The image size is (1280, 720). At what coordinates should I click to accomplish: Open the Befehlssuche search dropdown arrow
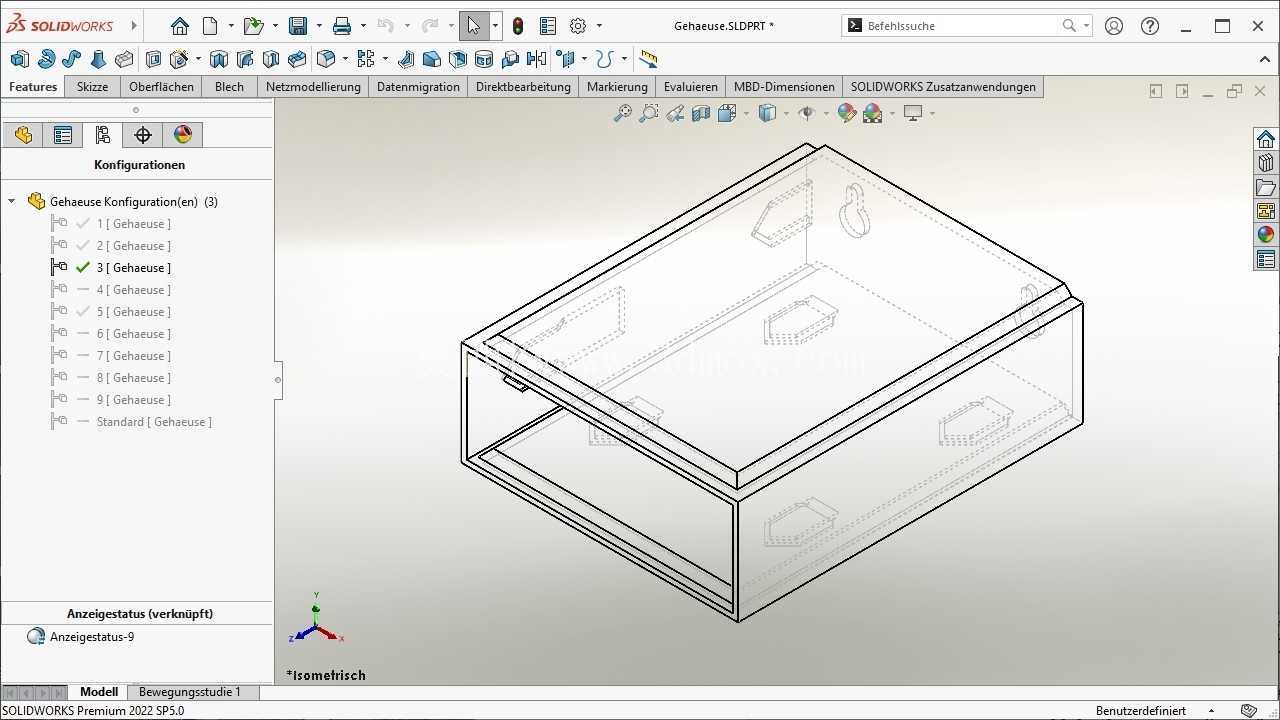[x=1086, y=26]
